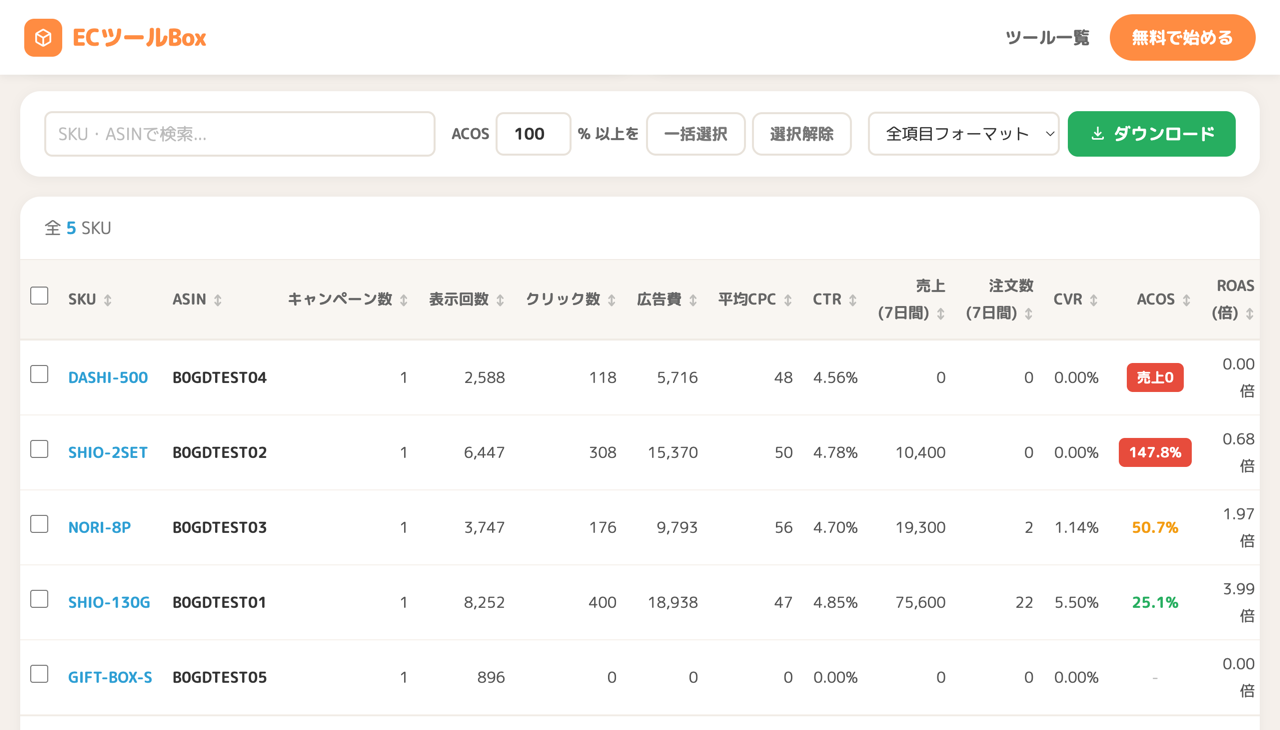
Task: Open ツール一覧 in the top navigation
Action: pyautogui.click(x=1047, y=38)
